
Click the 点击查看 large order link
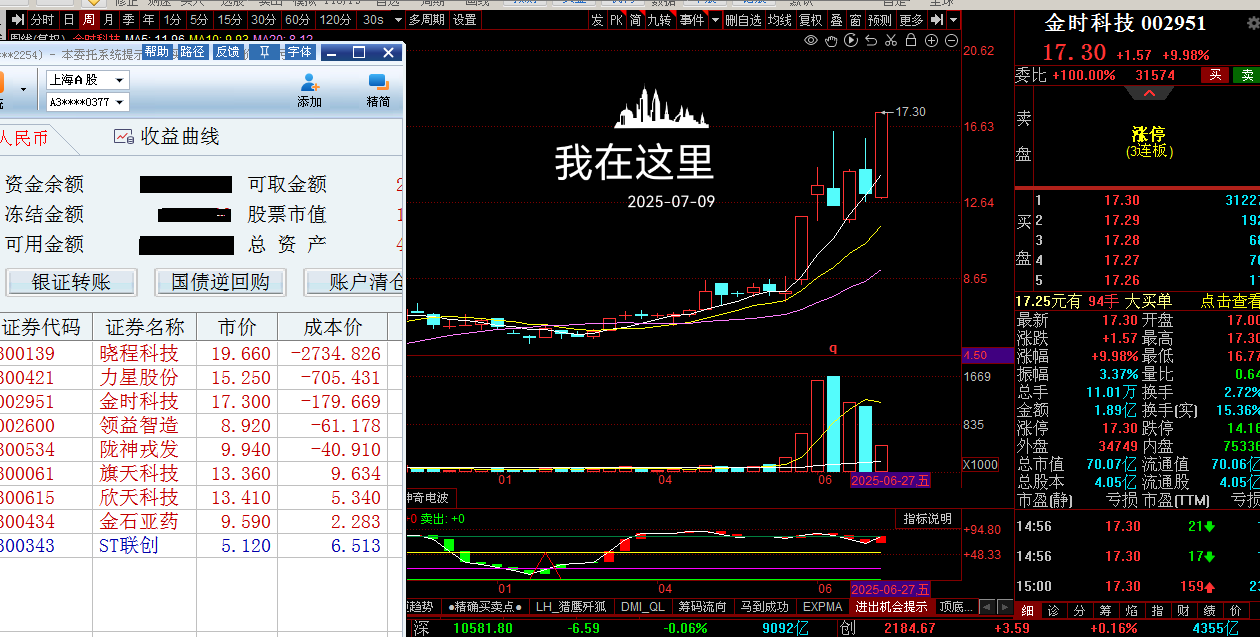click(1230, 301)
